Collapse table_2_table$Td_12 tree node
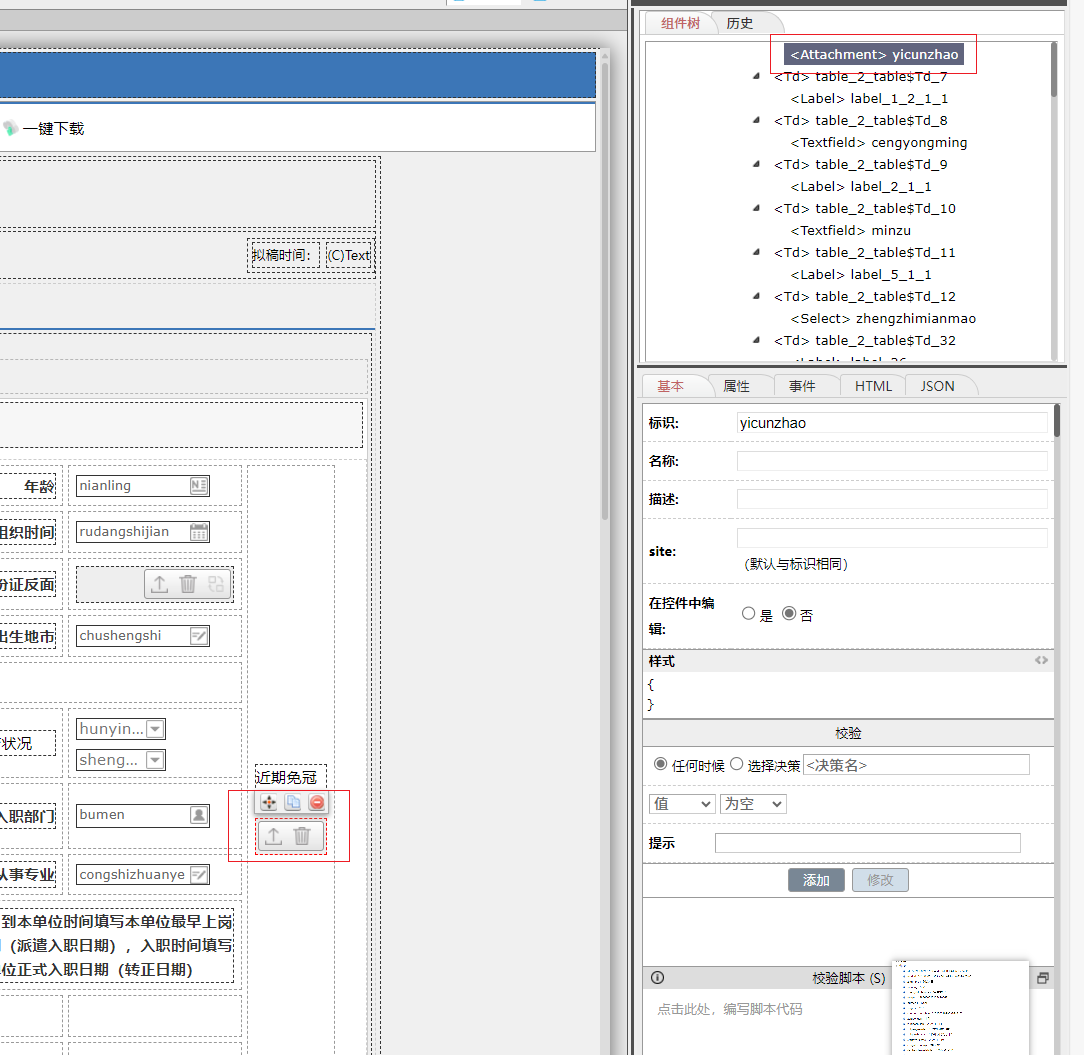Image resolution: width=1084 pixels, height=1055 pixels. pos(756,297)
